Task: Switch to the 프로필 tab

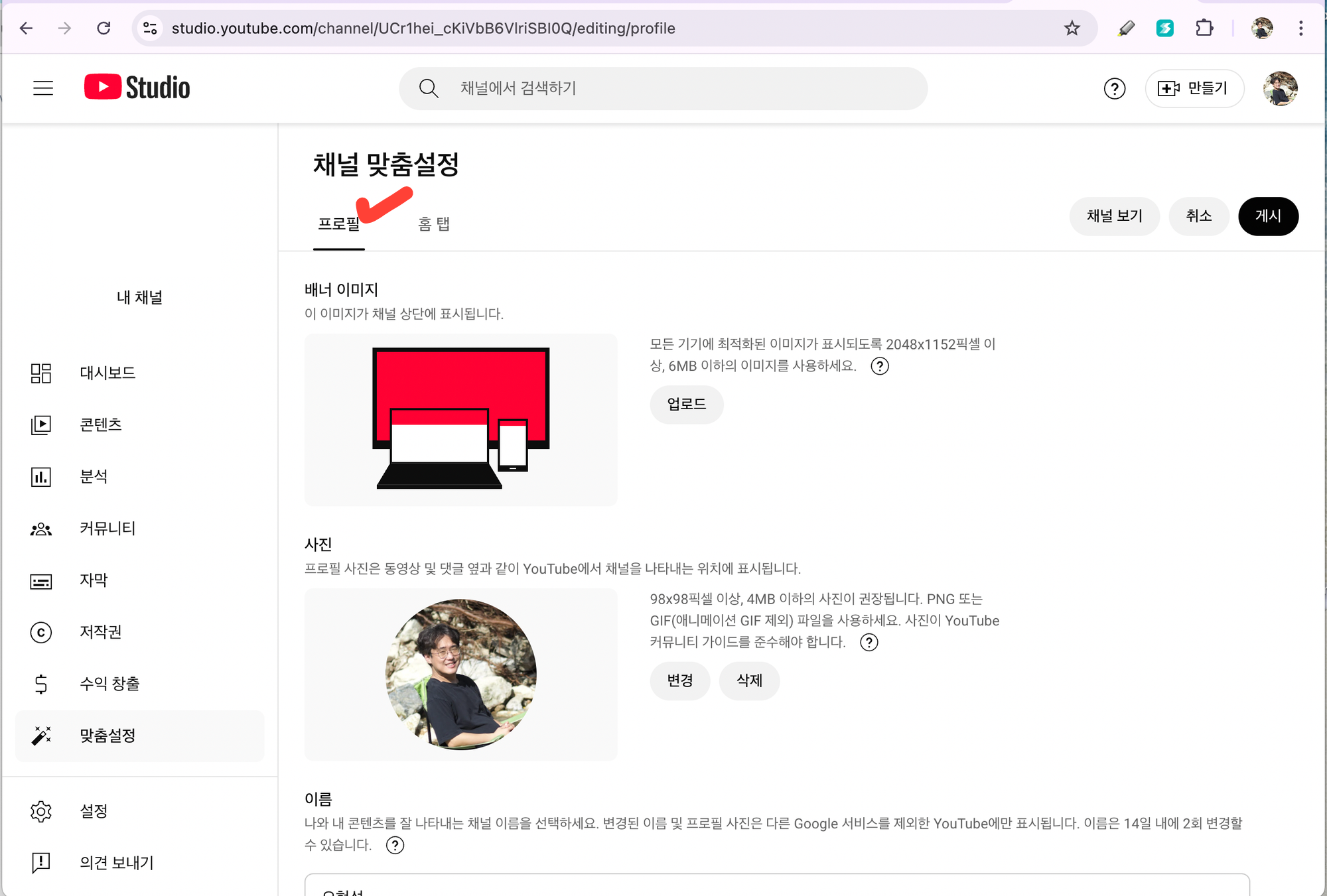Action: pos(339,224)
